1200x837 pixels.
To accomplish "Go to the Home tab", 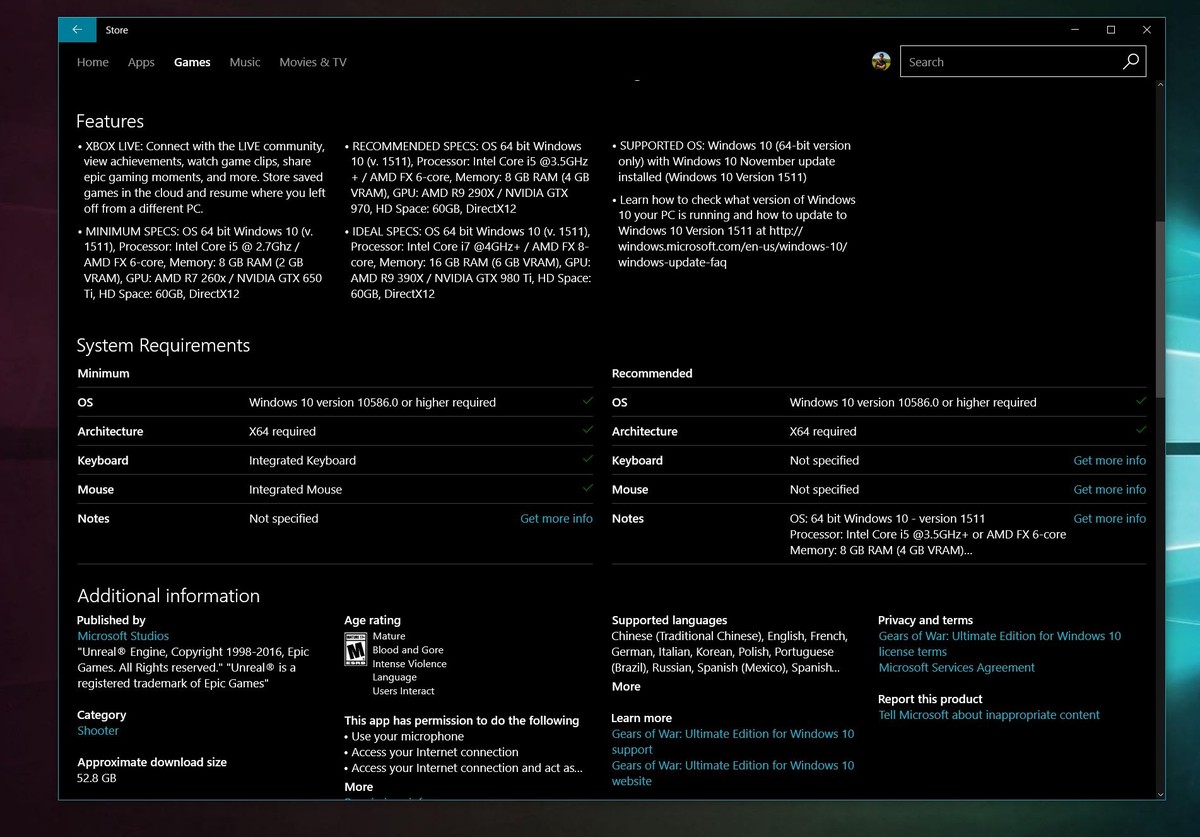I will (x=93, y=62).
